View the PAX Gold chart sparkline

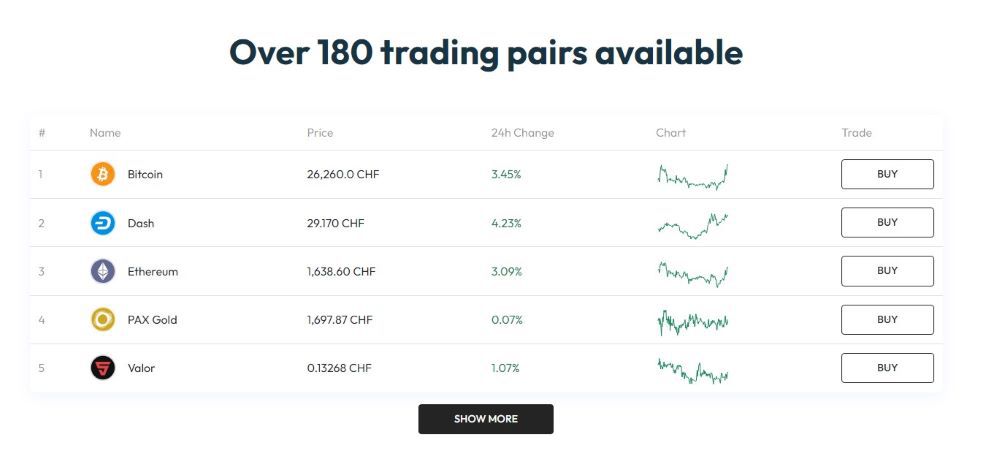click(x=692, y=321)
